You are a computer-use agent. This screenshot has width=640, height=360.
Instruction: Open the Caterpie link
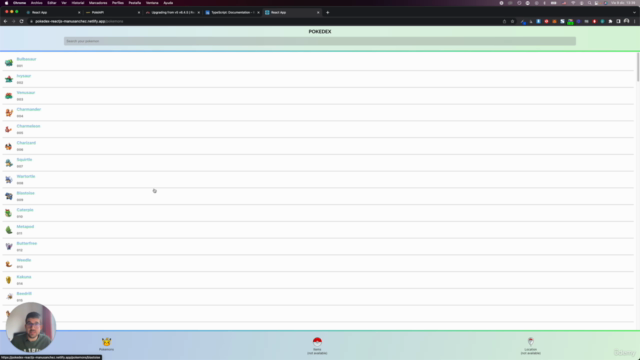pos(25,210)
